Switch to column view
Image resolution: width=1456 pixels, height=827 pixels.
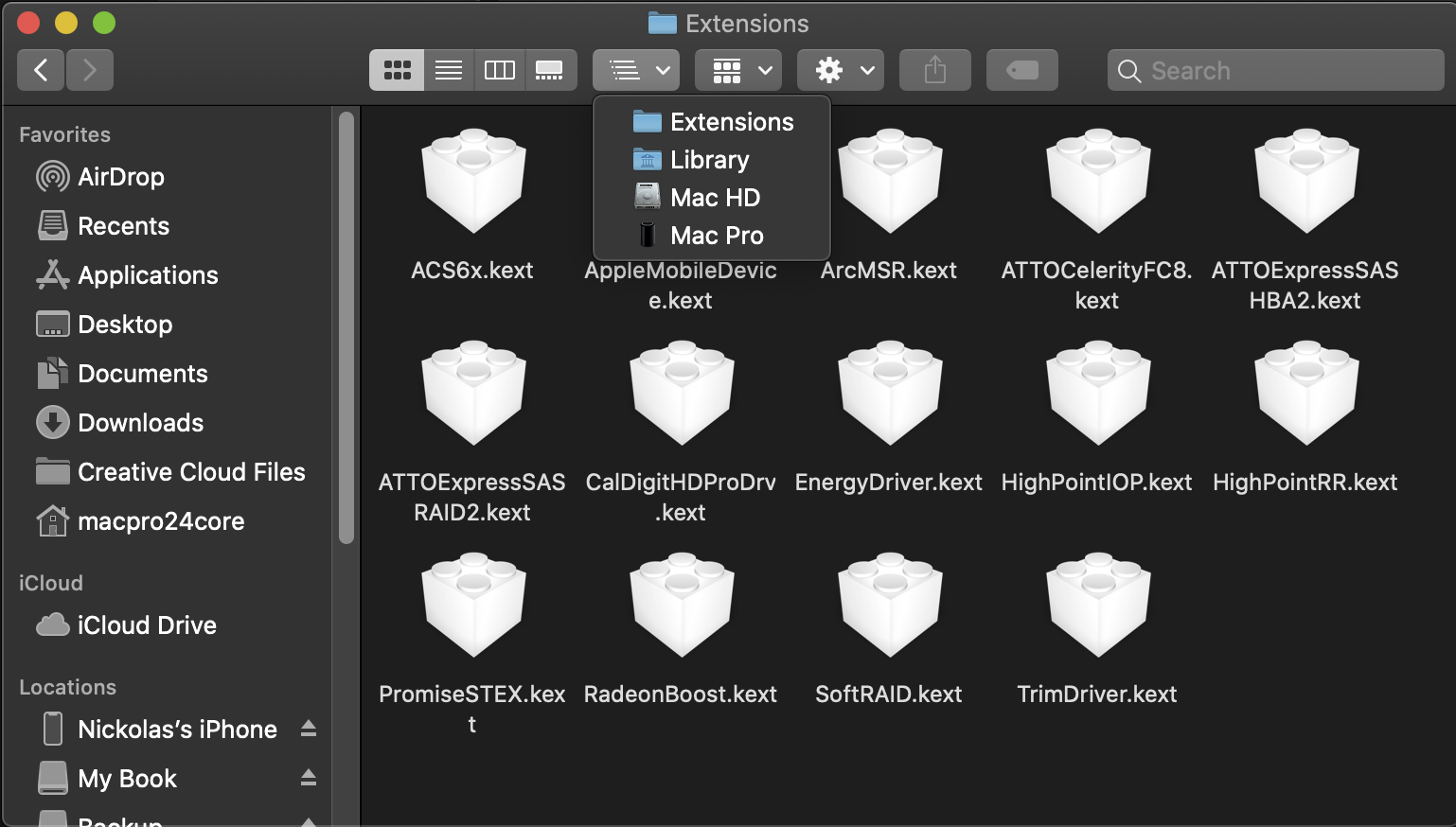[500, 70]
